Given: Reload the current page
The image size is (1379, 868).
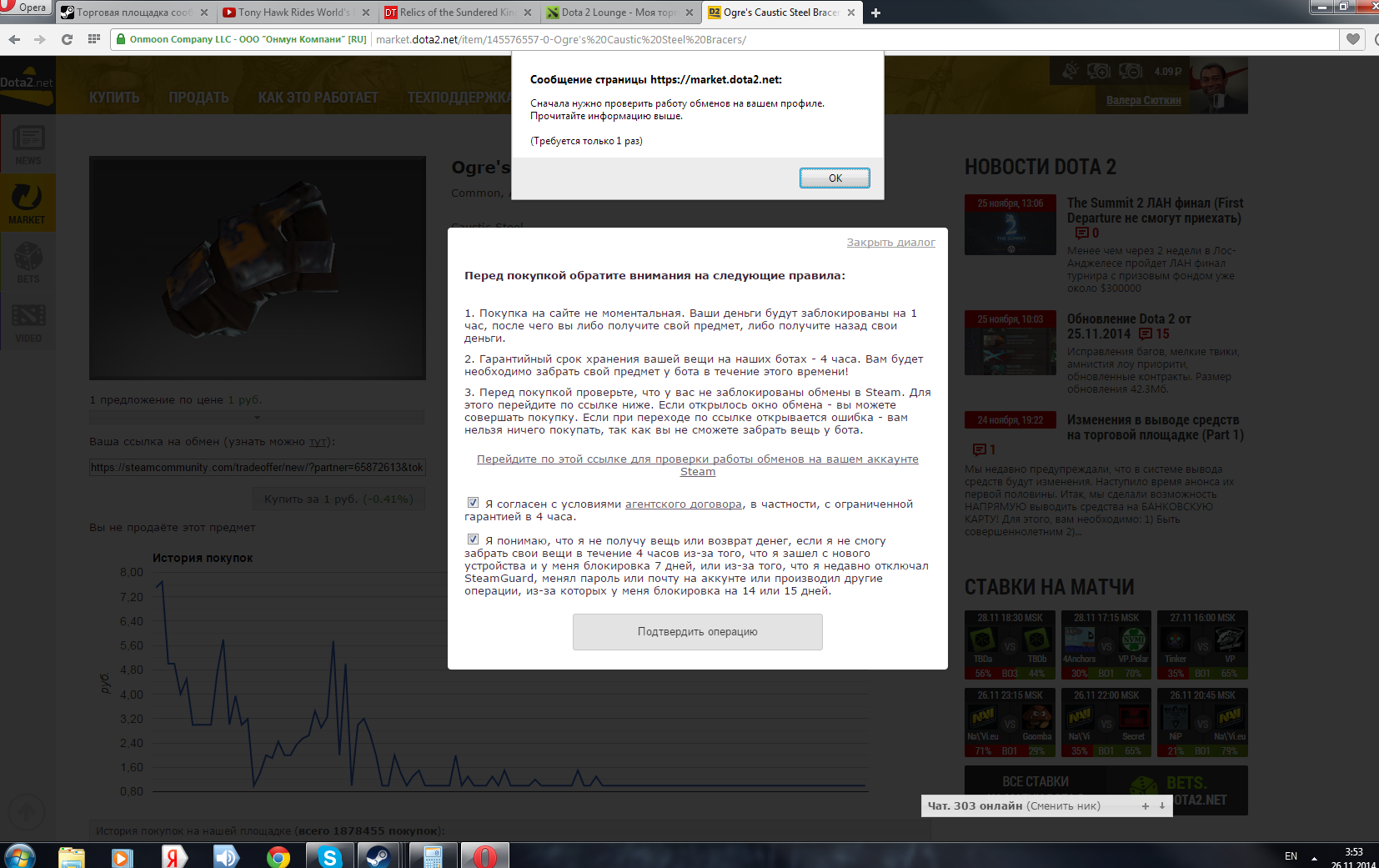Looking at the screenshot, I should (x=67, y=39).
